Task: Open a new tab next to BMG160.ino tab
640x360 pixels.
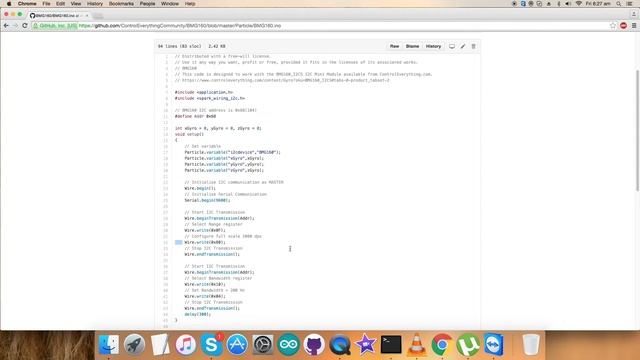Action: [98, 16]
